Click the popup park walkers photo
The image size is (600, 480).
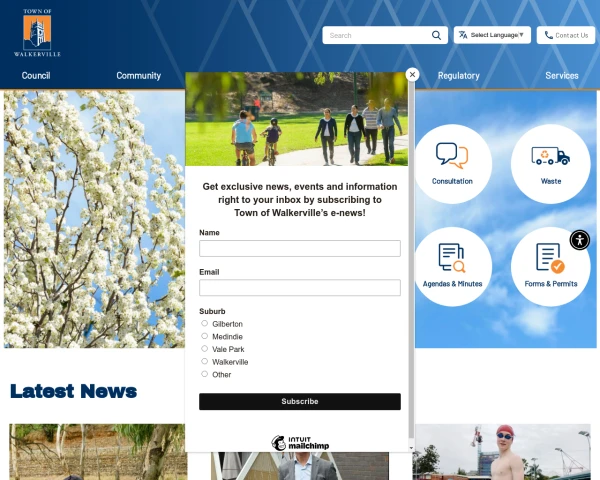(x=297, y=119)
